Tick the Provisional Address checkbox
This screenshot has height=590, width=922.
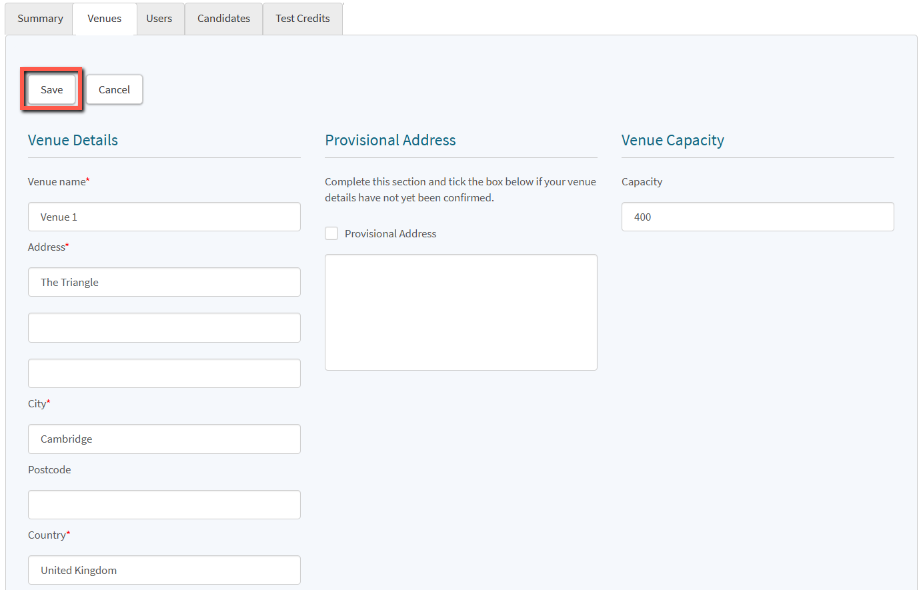(331, 234)
